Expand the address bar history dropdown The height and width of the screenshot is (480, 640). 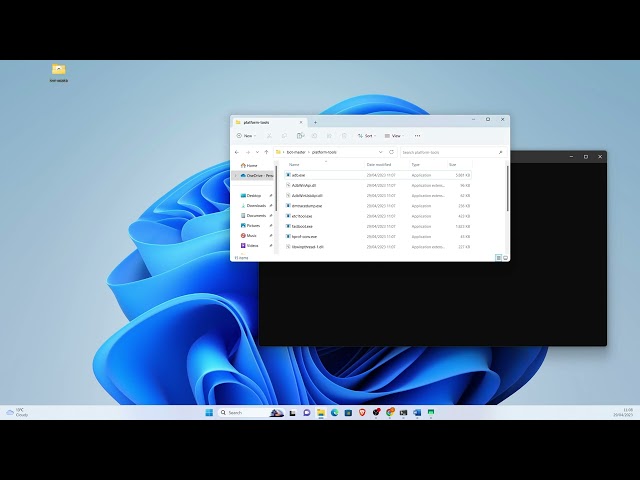click(380, 152)
